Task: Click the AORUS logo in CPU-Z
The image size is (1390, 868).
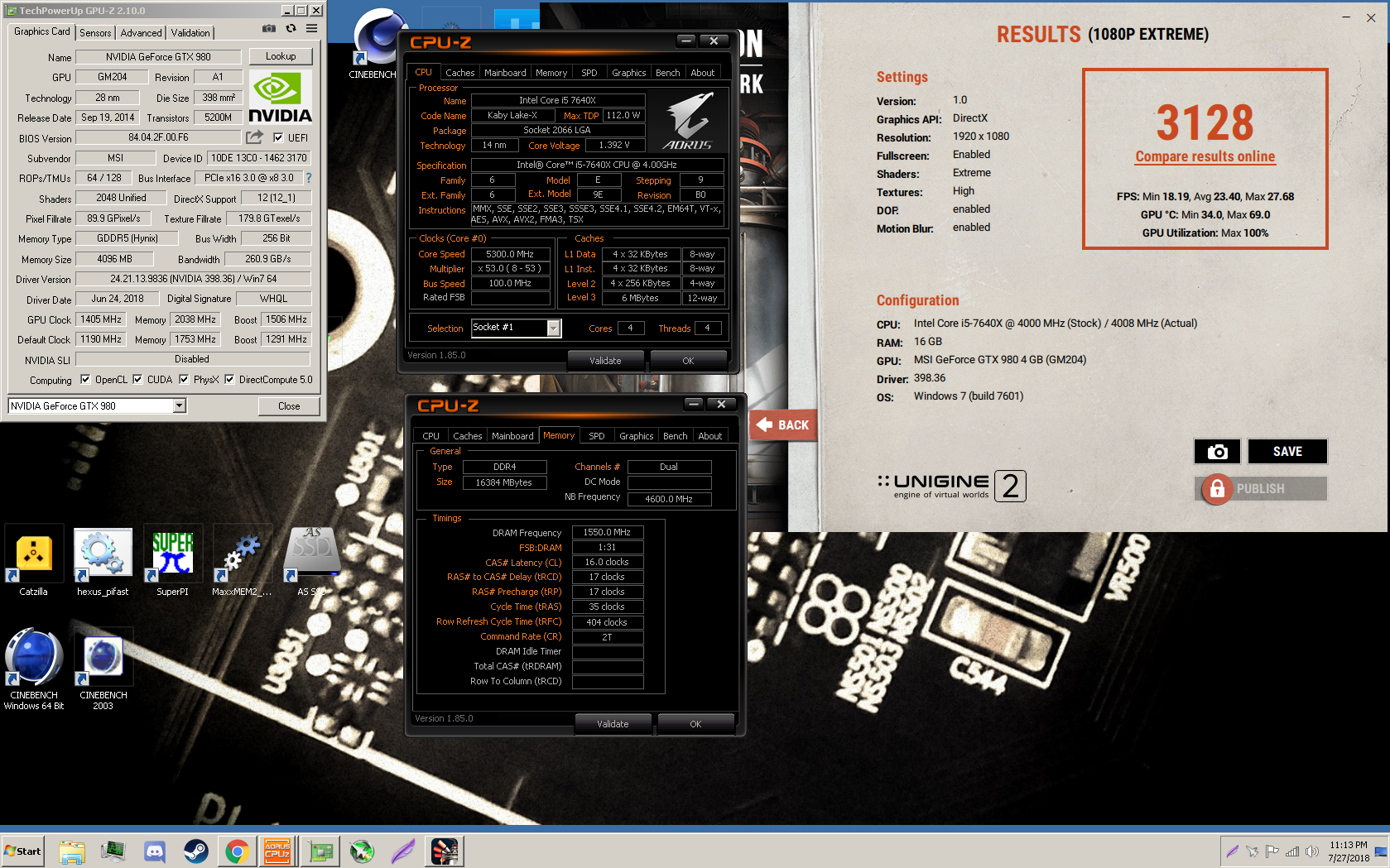Action: coord(688,121)
